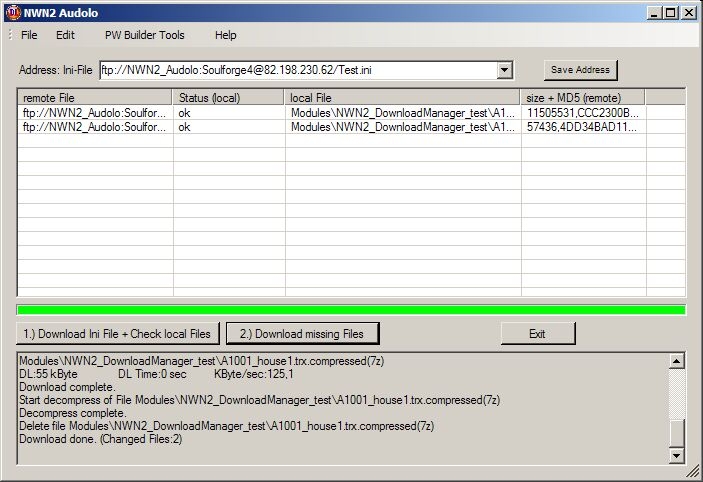Click Download Ini File + Check local Files
Image resolution: width=703 pixels, height=482 pixels.
coord(117,333)
